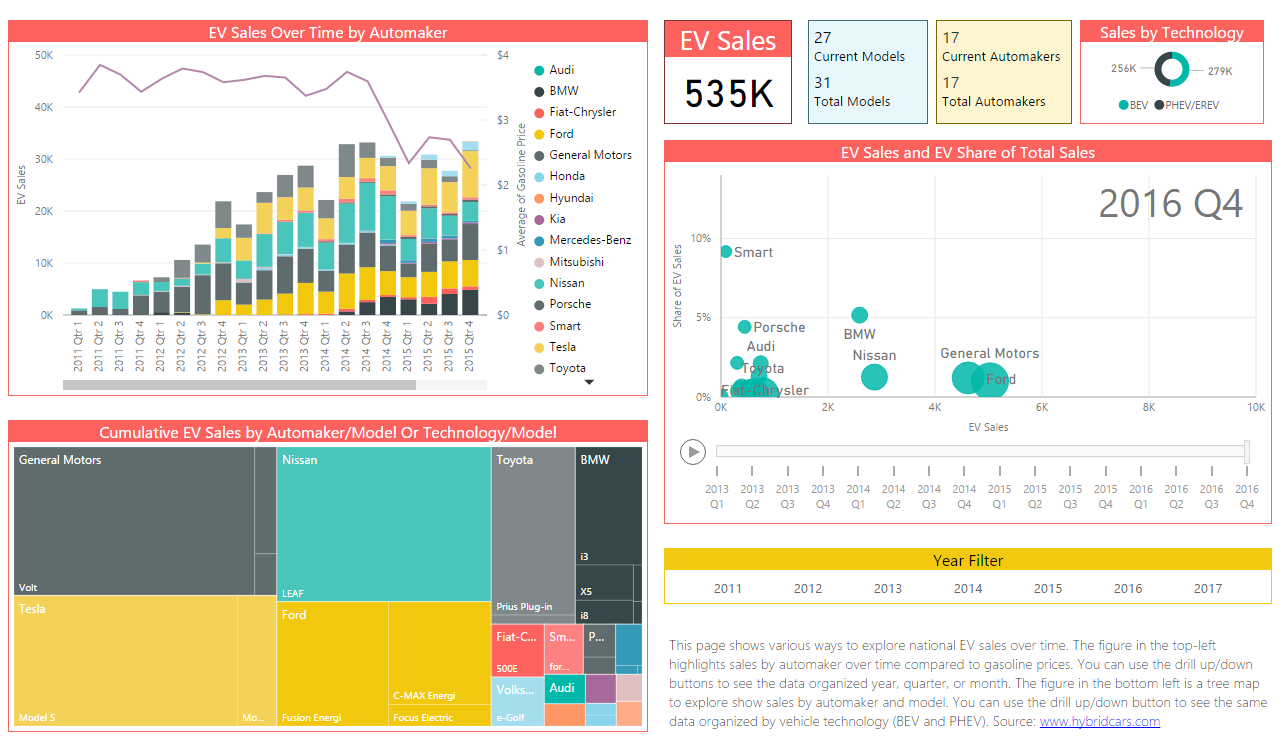The height and width of the screenshot is (740, 1280).
Task: Select the BMW X5 treemap tile
Action: (605, 582)
